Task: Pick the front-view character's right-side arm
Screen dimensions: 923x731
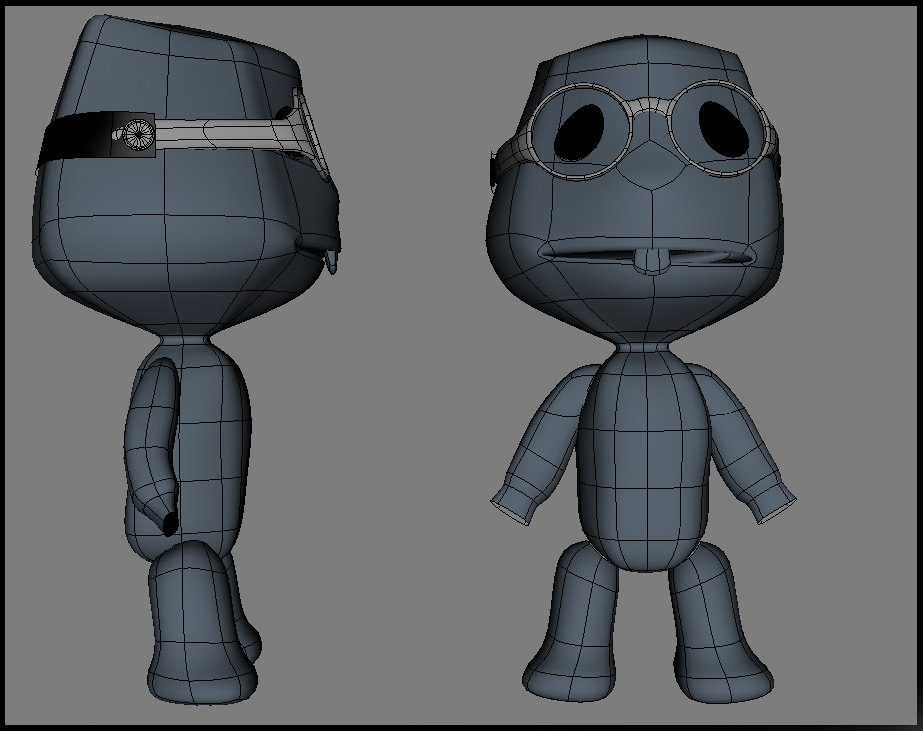Action: pyautogui.click(x=743, y=444)
